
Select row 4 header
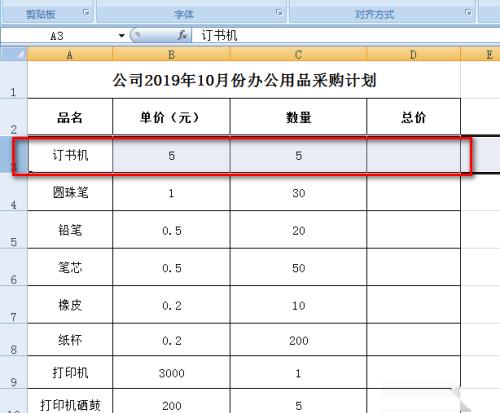13,192
